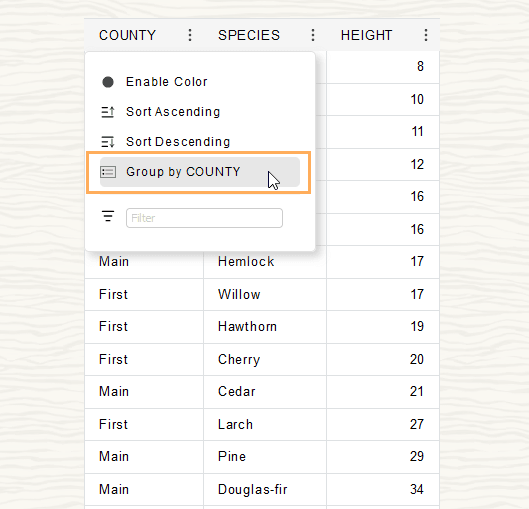The height and width of the screenshot is (509, 529).
Task: Click the Sort Ascending arrow icon
Action: coord(108,112)
